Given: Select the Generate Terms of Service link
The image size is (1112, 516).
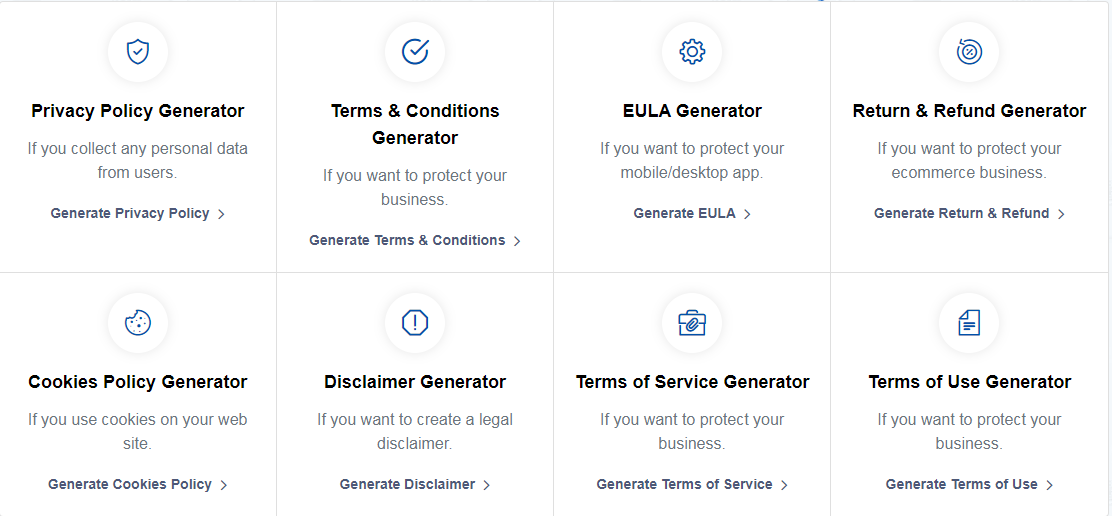Looking at the screenshot, I should coord(691,485).
